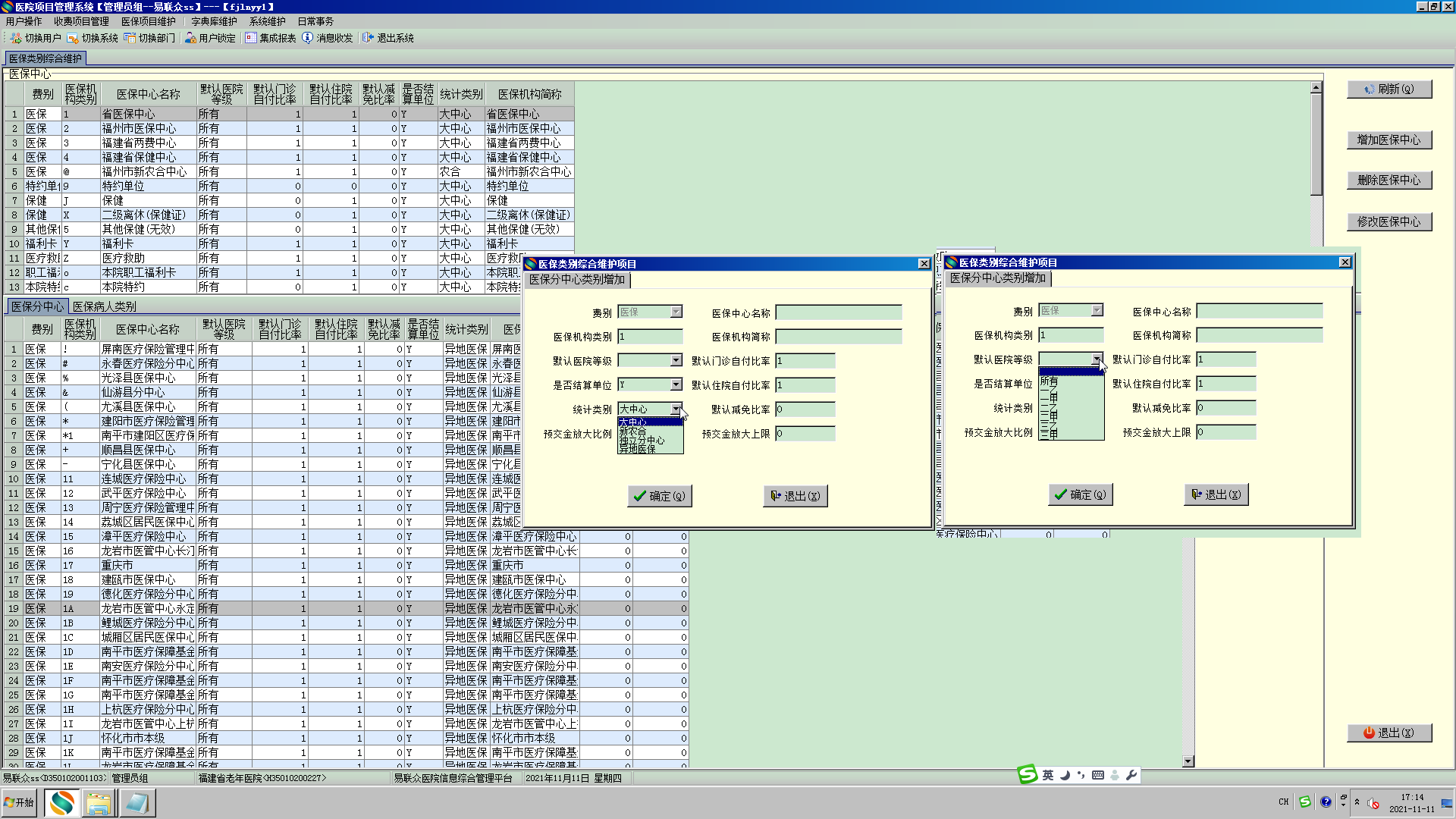Click the 切换系统 switch system icon

click(73, 38)
